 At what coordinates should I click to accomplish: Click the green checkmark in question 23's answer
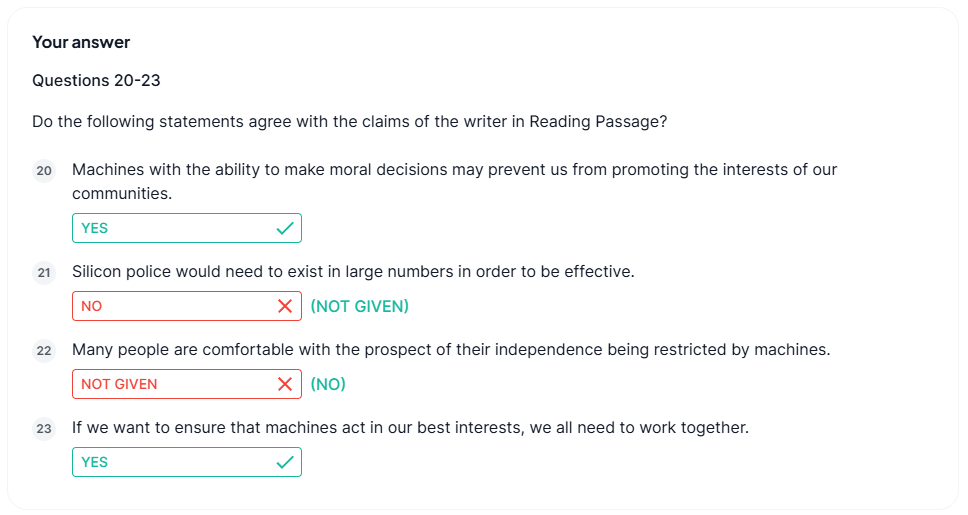pos(285,462)
